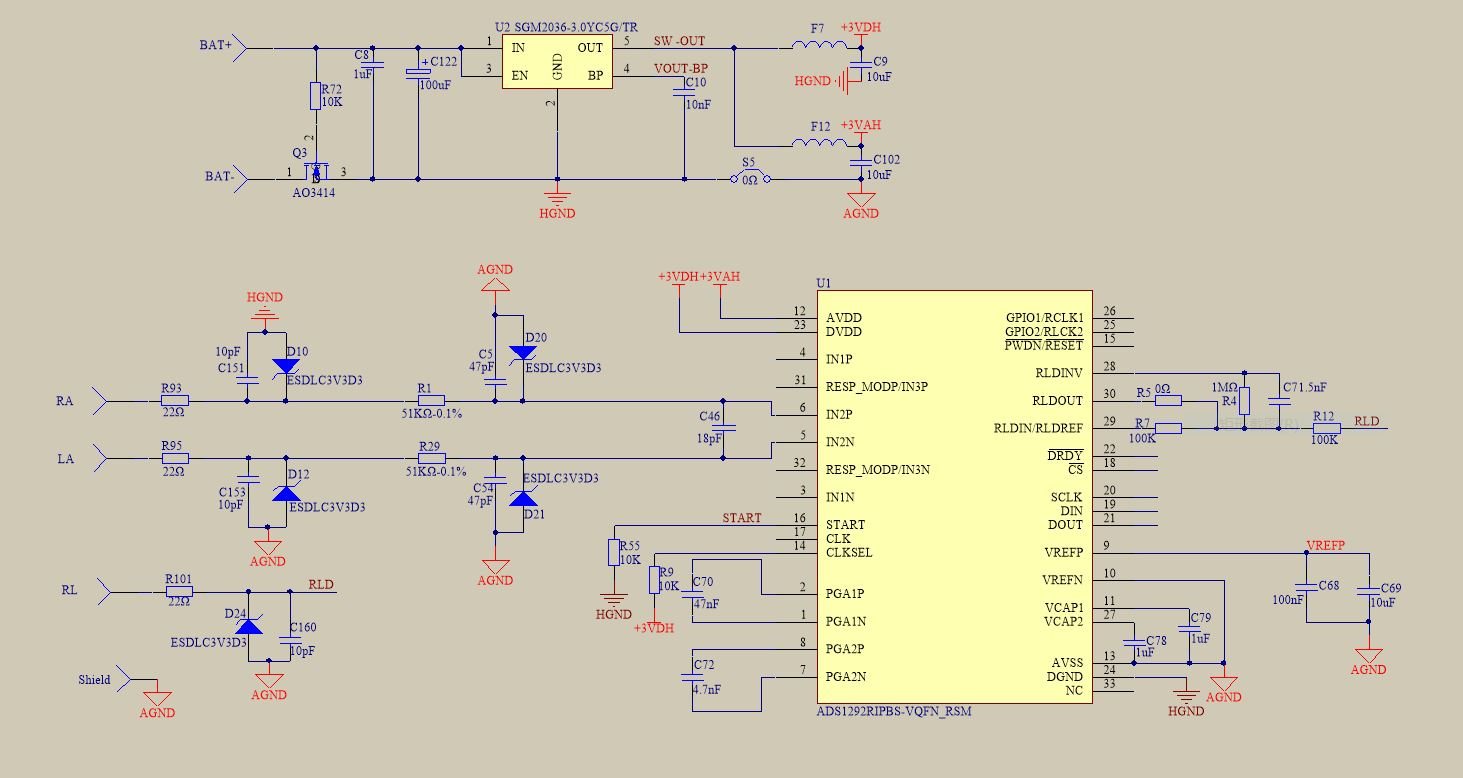Click the AGND symbol below C102
Image resolution: width=1463 pixels, height=778 pixels.
point(860,200)
